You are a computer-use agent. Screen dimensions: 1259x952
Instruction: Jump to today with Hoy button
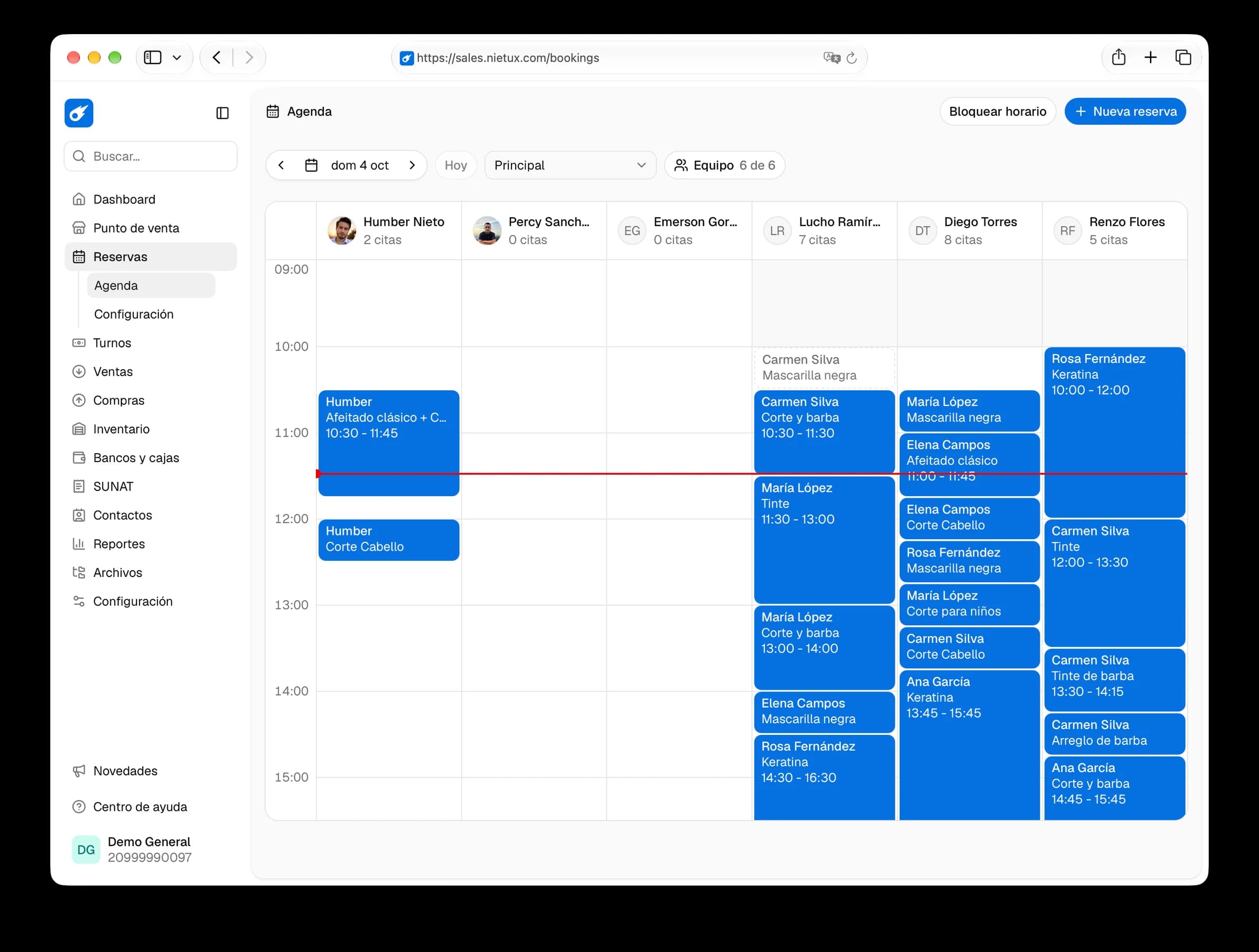pyautogui.click(x=456, y=166)
